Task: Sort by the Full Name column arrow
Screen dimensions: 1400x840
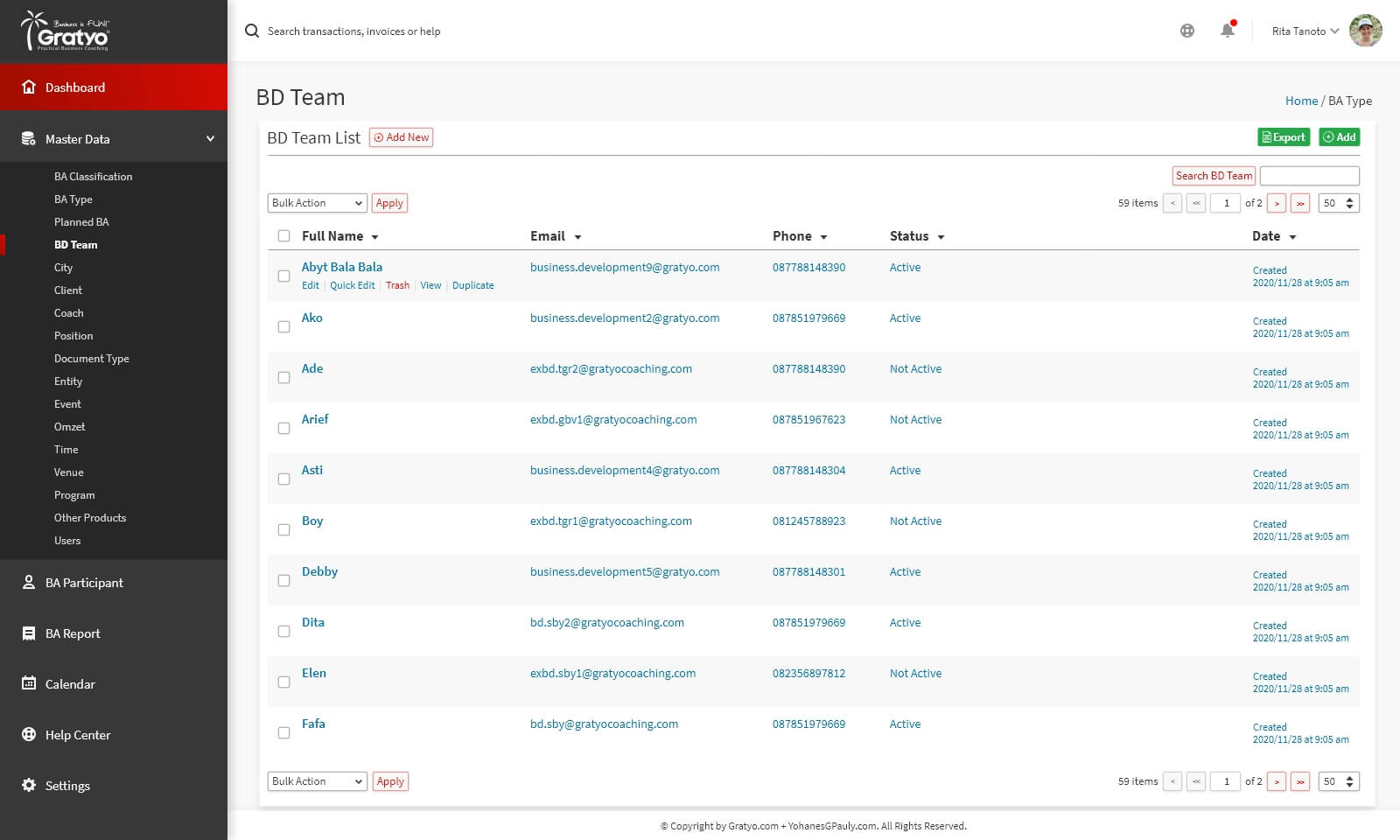Action: 374,237
